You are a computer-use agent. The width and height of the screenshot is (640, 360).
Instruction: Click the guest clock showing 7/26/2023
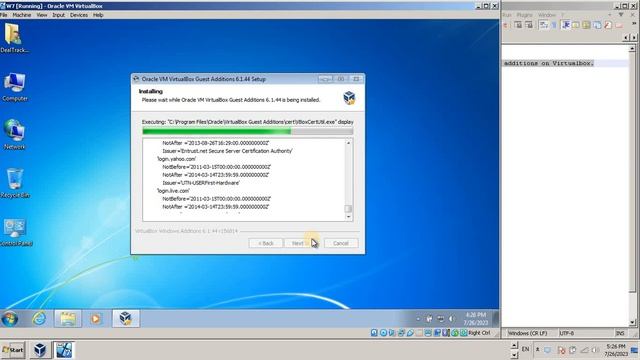476,319
